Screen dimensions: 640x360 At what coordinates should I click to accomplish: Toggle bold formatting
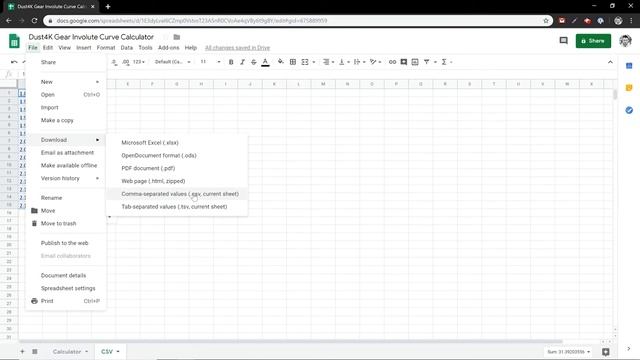click(231, 62)
